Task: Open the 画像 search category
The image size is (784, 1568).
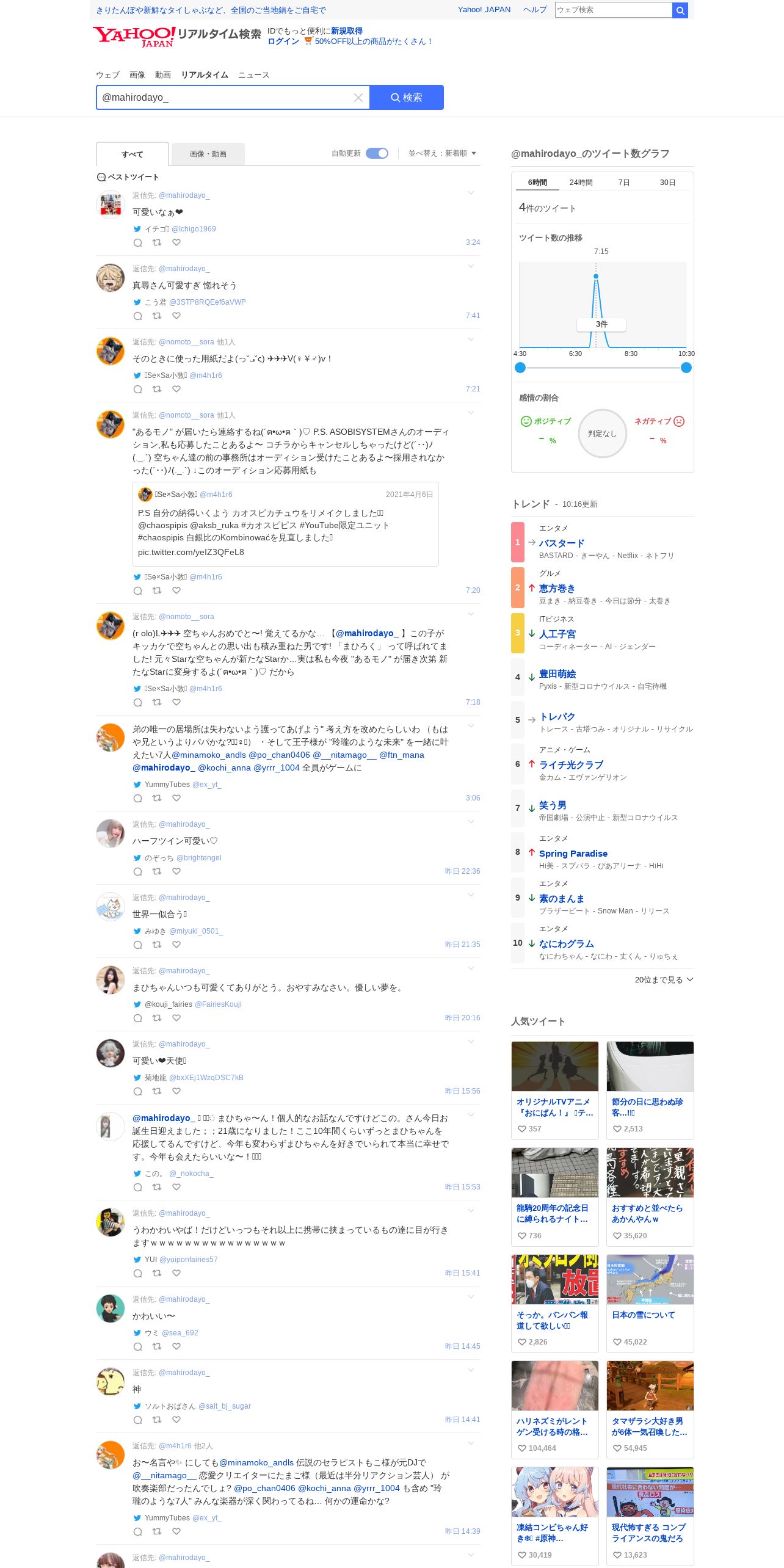Action: point(137,75)
